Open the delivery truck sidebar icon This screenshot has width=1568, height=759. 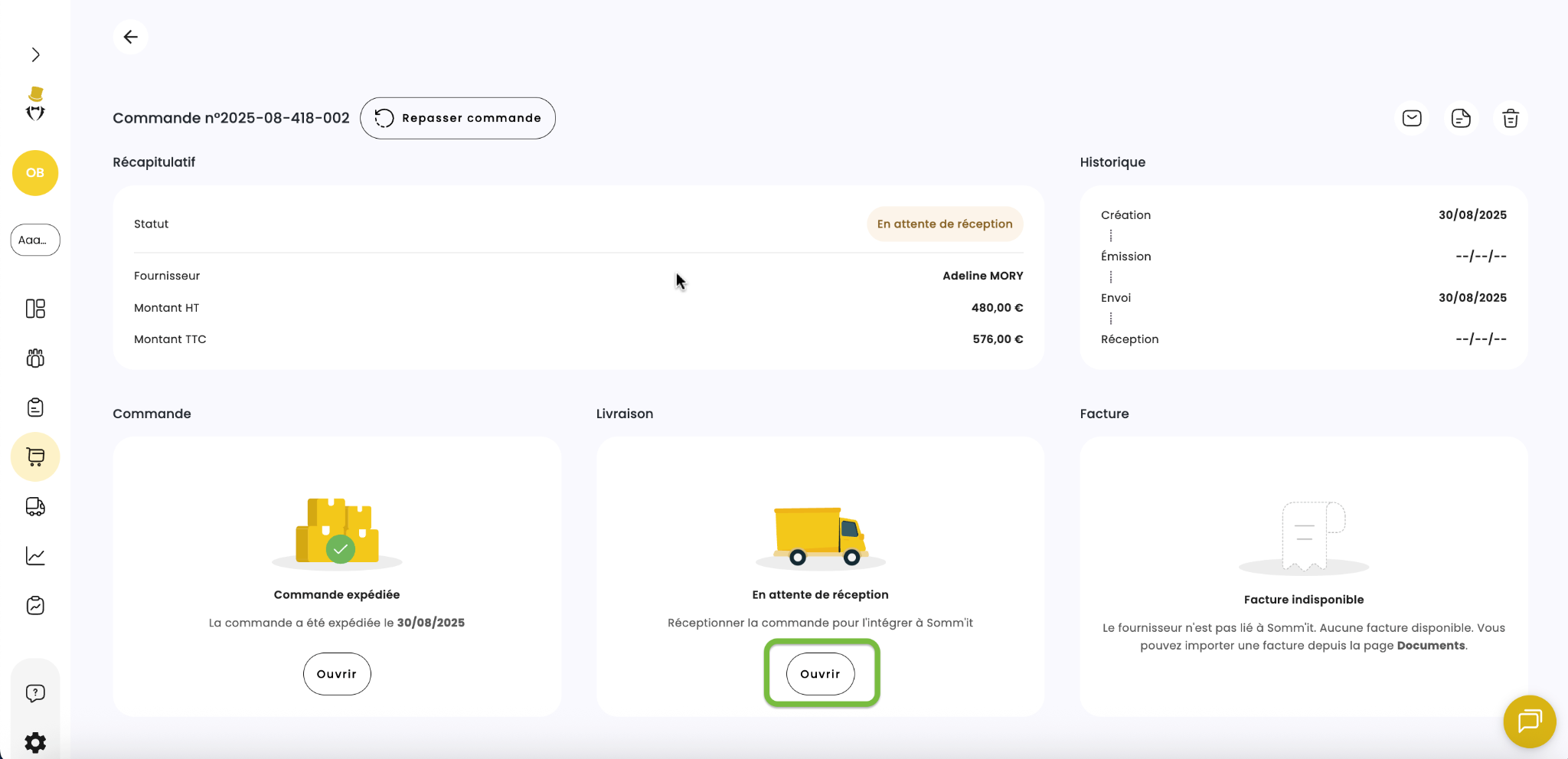click(35, 507)
